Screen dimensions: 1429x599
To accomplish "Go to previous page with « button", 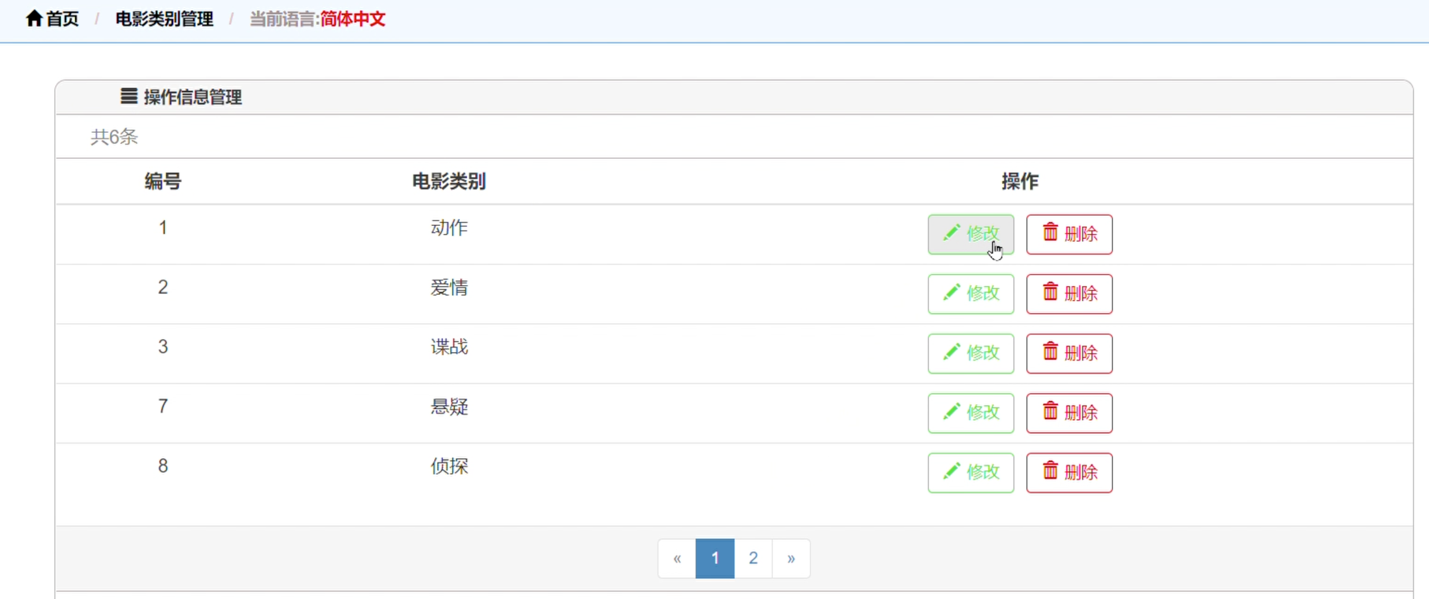I will pyautogui.click(x=677, y=558).
